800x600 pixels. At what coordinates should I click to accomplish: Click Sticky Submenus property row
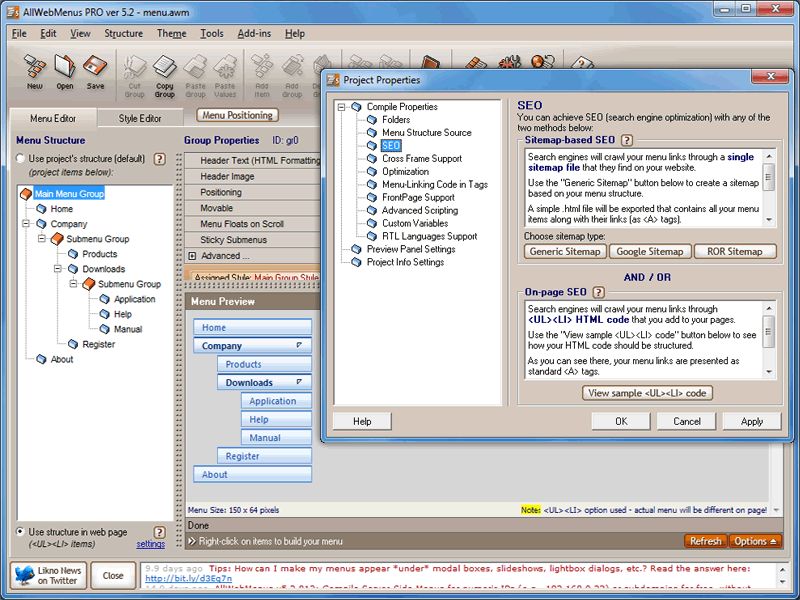coord(253,240)
